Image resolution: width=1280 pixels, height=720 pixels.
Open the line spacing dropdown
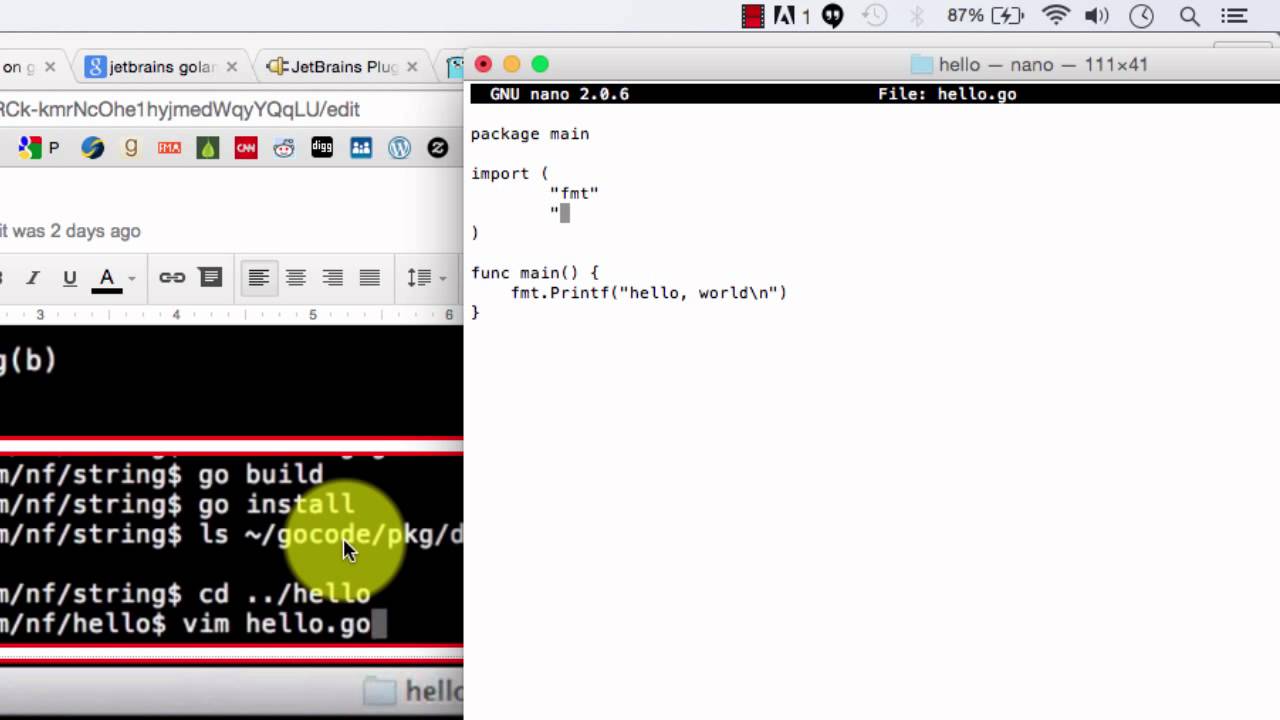[427, 278]
